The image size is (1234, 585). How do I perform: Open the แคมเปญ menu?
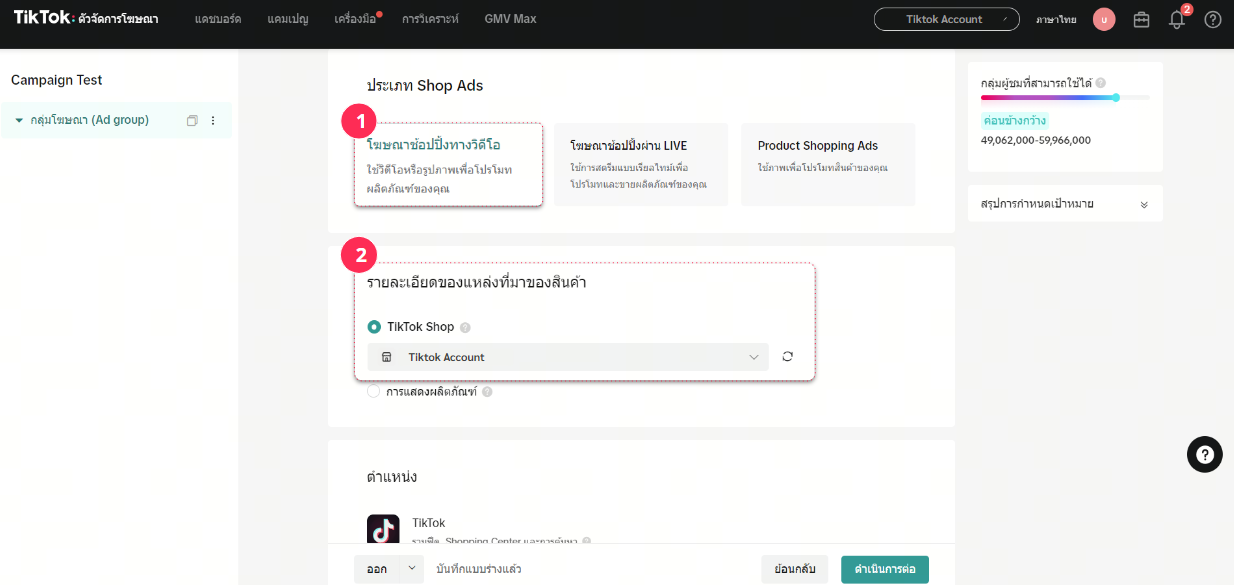coord(288,19)
